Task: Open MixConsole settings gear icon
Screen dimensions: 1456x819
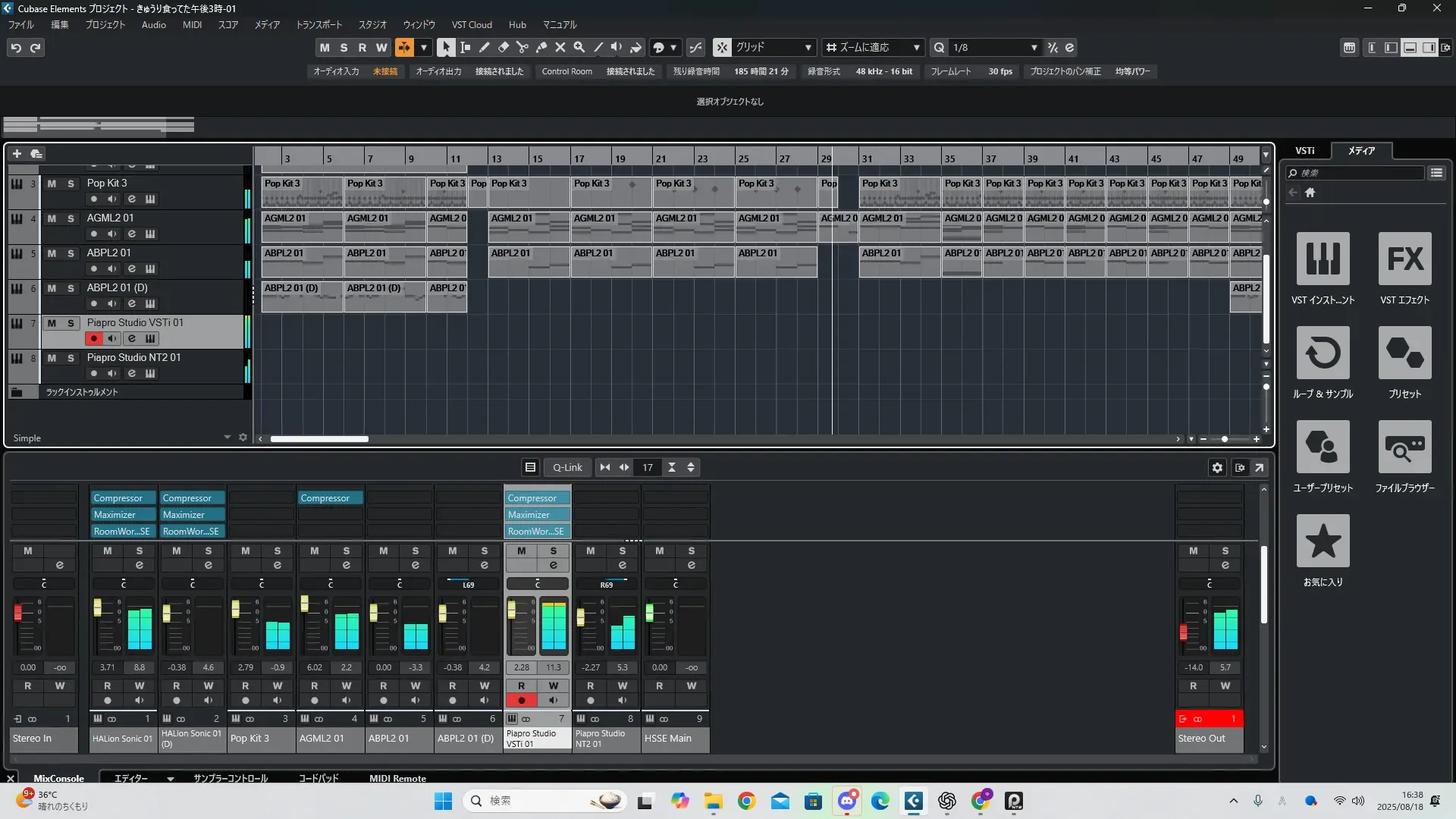Action: [1217, 468]
